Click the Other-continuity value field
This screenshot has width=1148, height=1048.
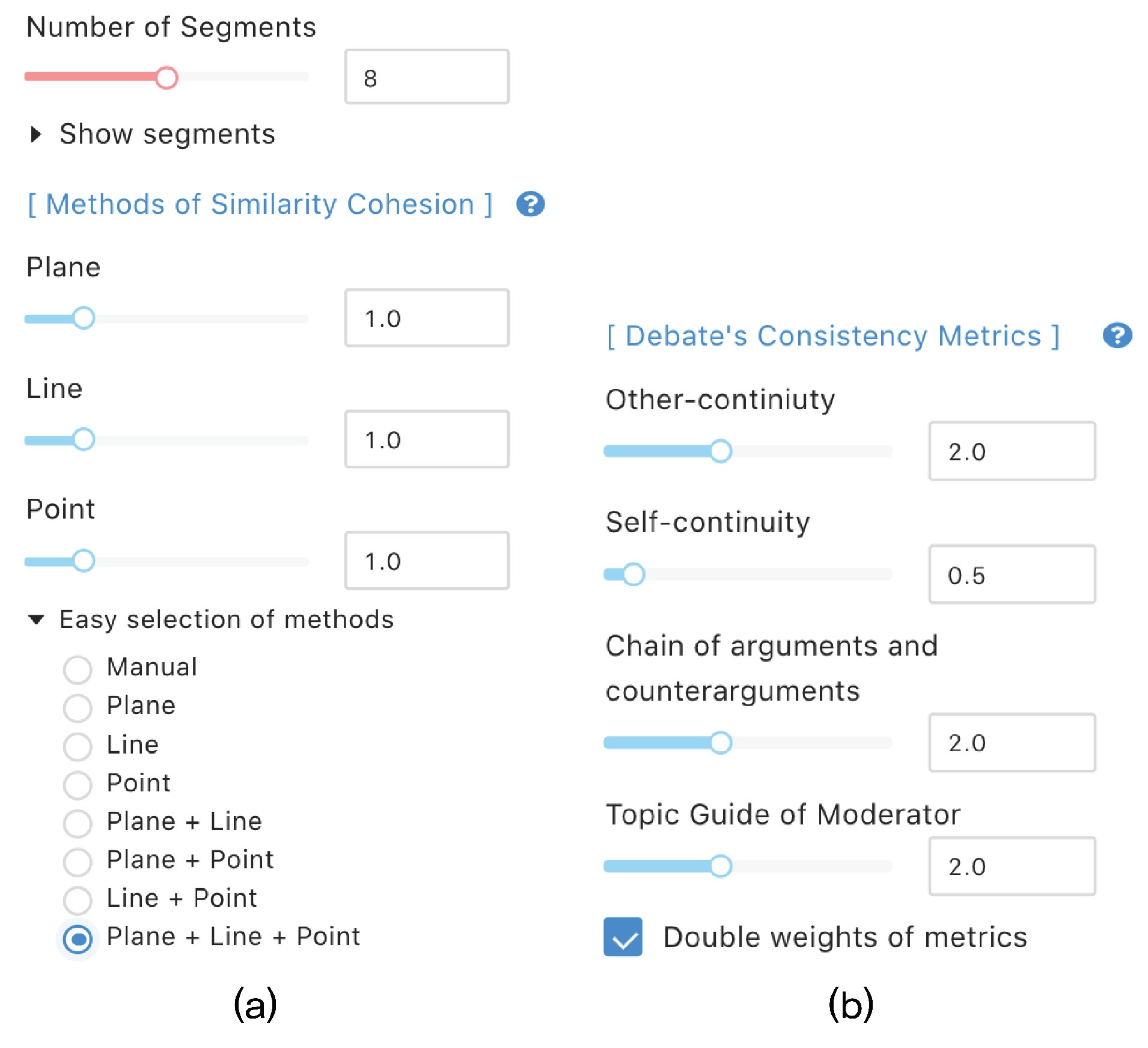click(1012, 451)
